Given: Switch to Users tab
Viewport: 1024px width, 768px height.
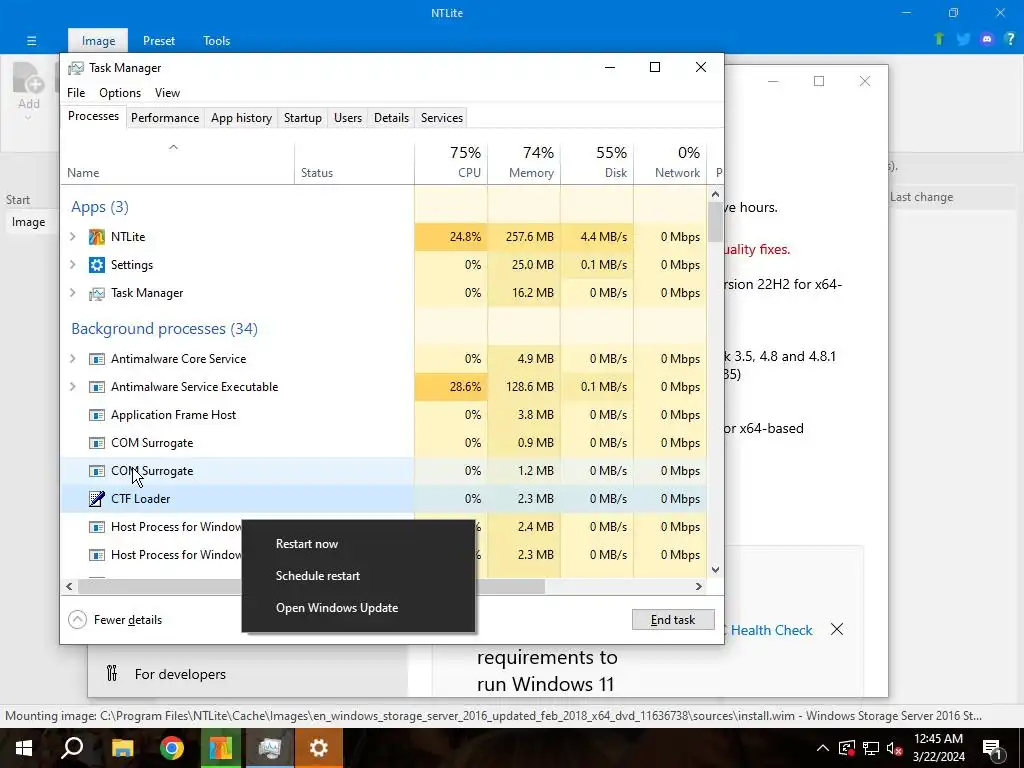Looking at the screenshot, I should point(347,118).
